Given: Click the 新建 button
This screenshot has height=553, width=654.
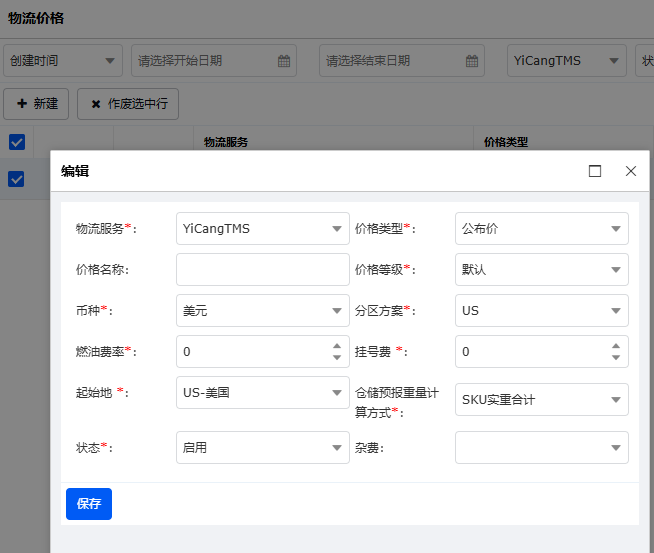Looking at the screenshot, I should tap(37, 103).
